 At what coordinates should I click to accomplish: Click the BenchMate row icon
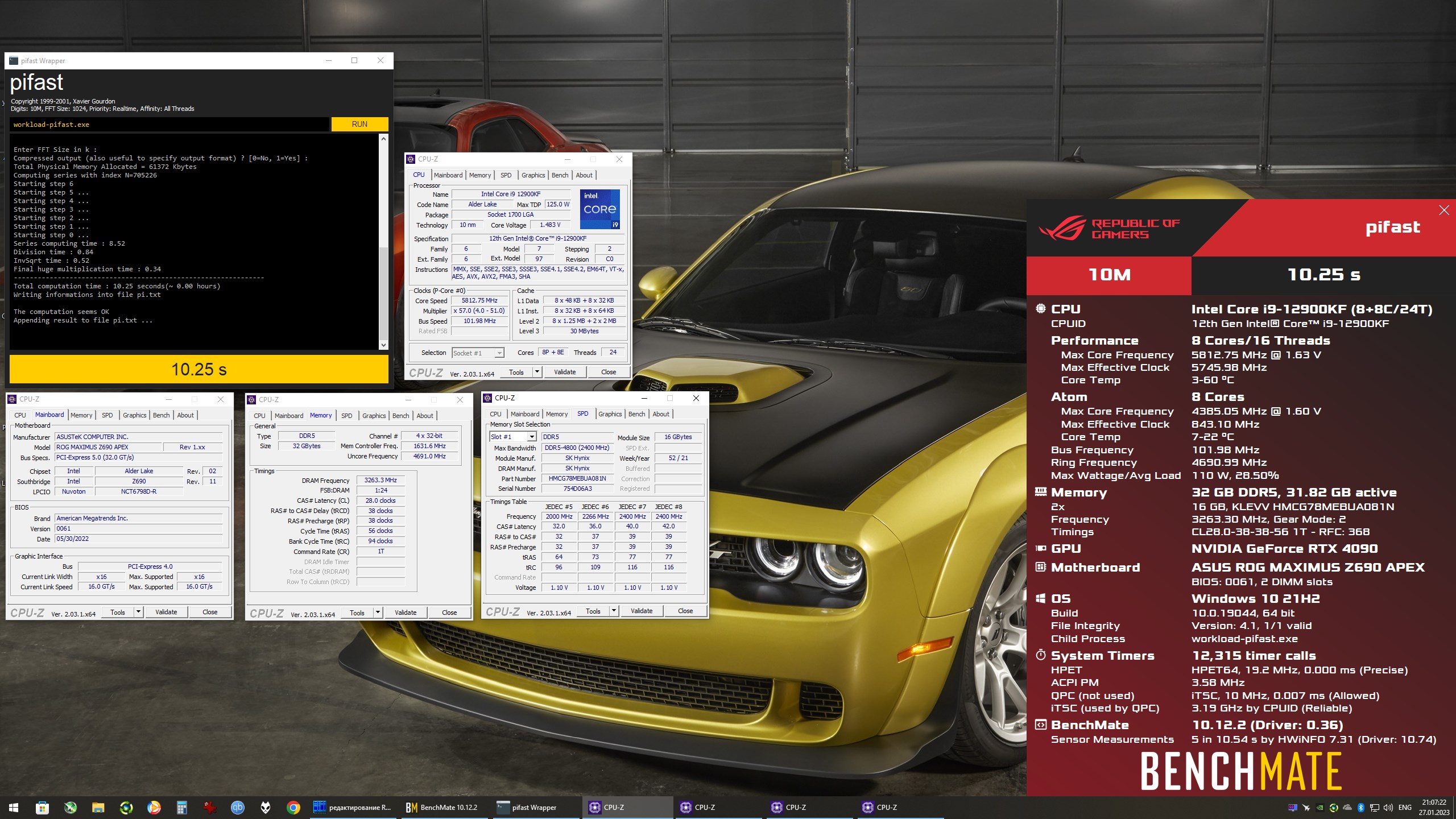(x=1041, y=725)
